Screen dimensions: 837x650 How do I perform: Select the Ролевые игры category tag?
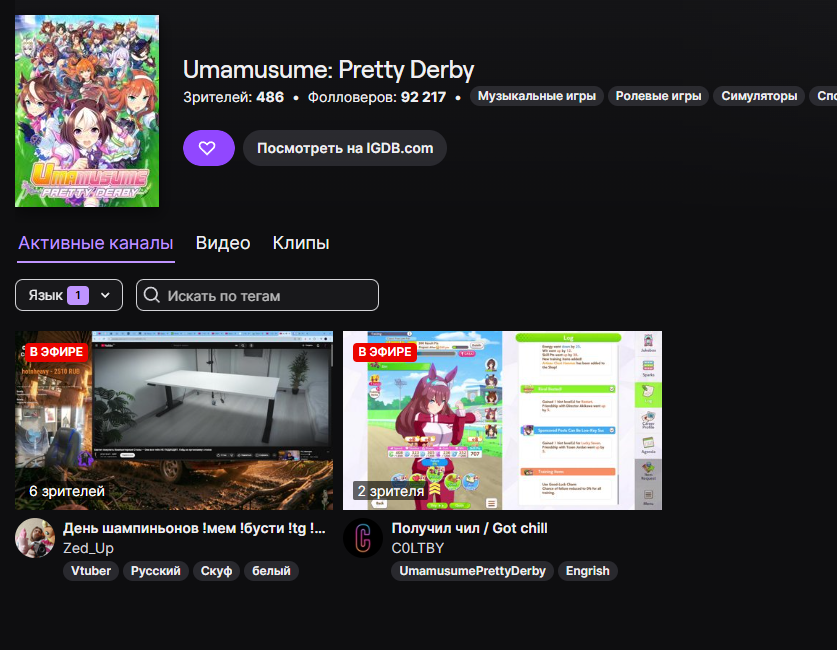658,96
